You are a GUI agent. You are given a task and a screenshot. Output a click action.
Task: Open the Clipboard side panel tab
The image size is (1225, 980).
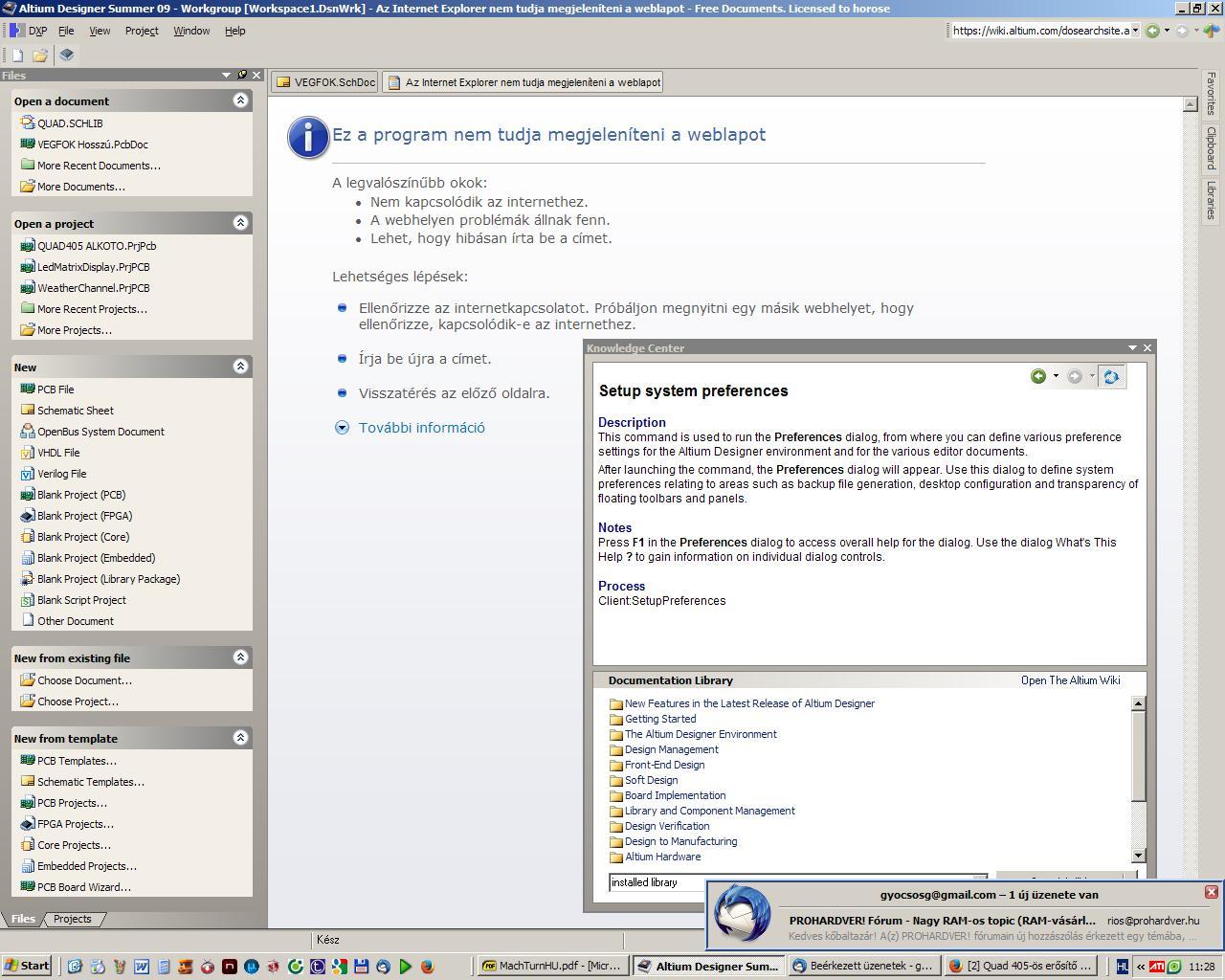pyautogui.click(x=1212, y=148)
